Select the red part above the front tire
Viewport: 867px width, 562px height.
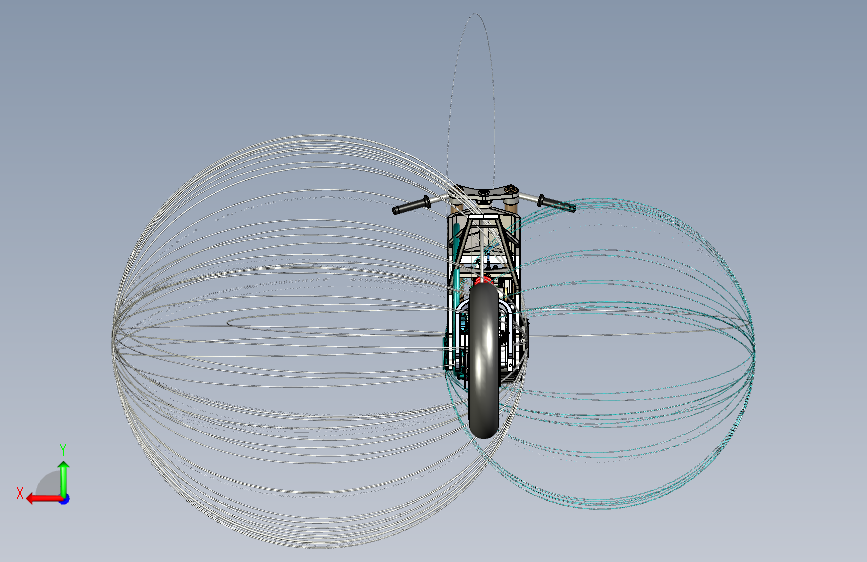coord(483,281)
